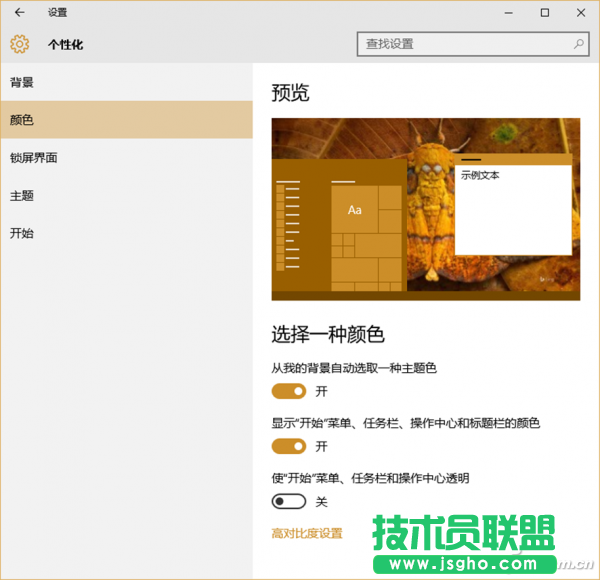The image size is (600, 580).
Task: Maximize the 设置 window
Action: pyautogui.click(x=545, y=13)
